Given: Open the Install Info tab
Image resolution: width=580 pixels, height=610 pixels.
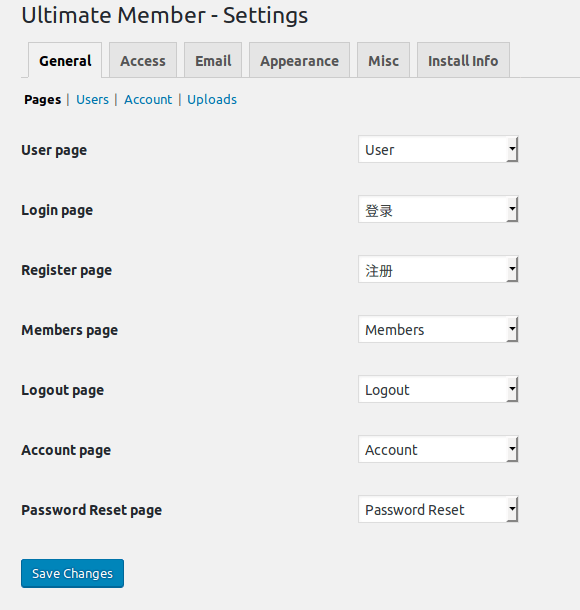Looking at the screenshot, I should point(463,60).
